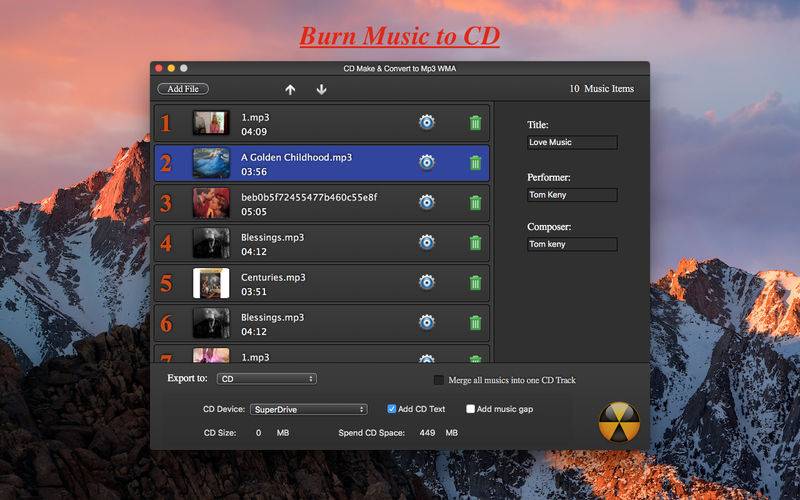Click thumbnail of track 4 Blessings.mp3
Image resolution: width=800 pixels, height=500 pixels.
click(211, 243)
